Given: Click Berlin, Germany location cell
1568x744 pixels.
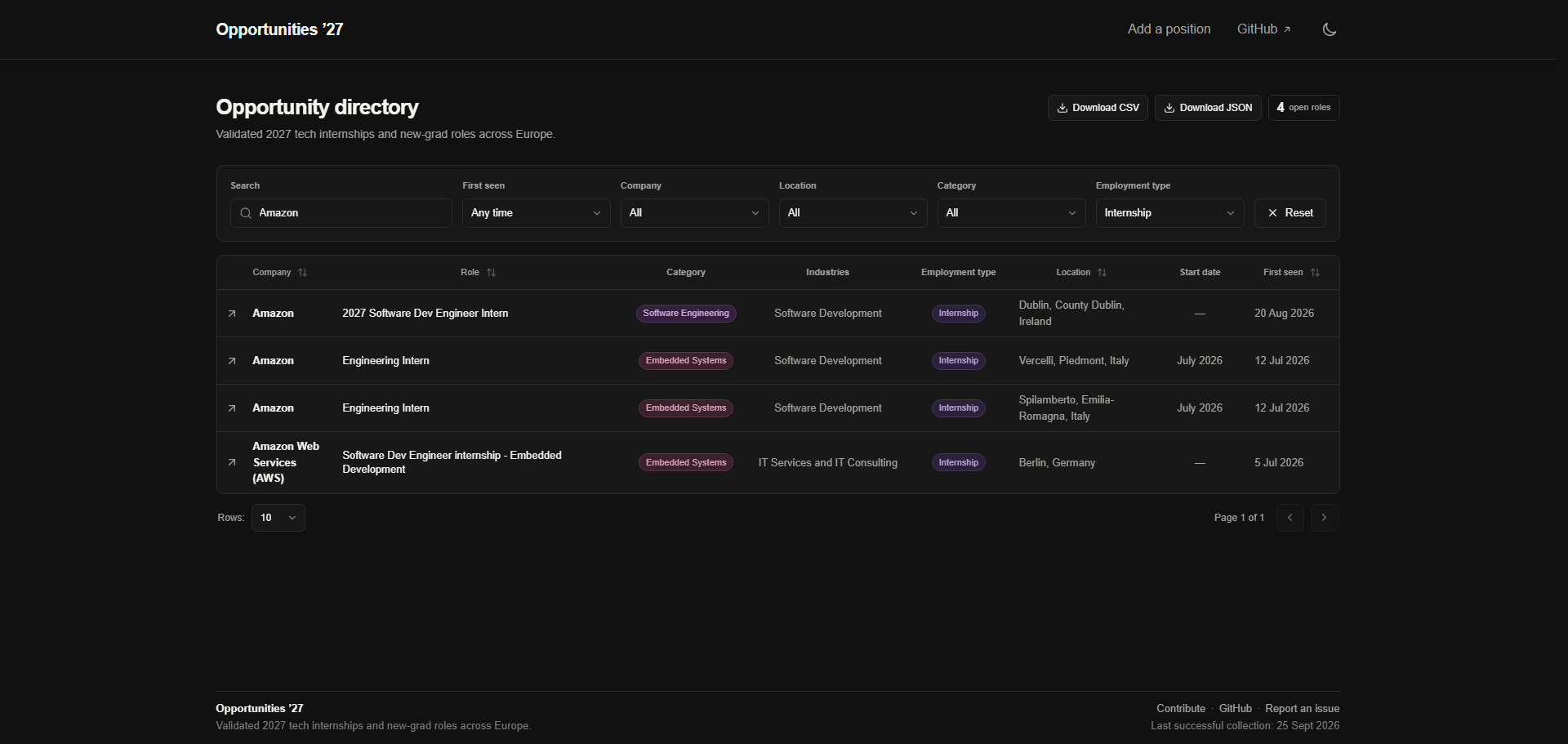Looking at the screenshot, I should point(1057,463).
